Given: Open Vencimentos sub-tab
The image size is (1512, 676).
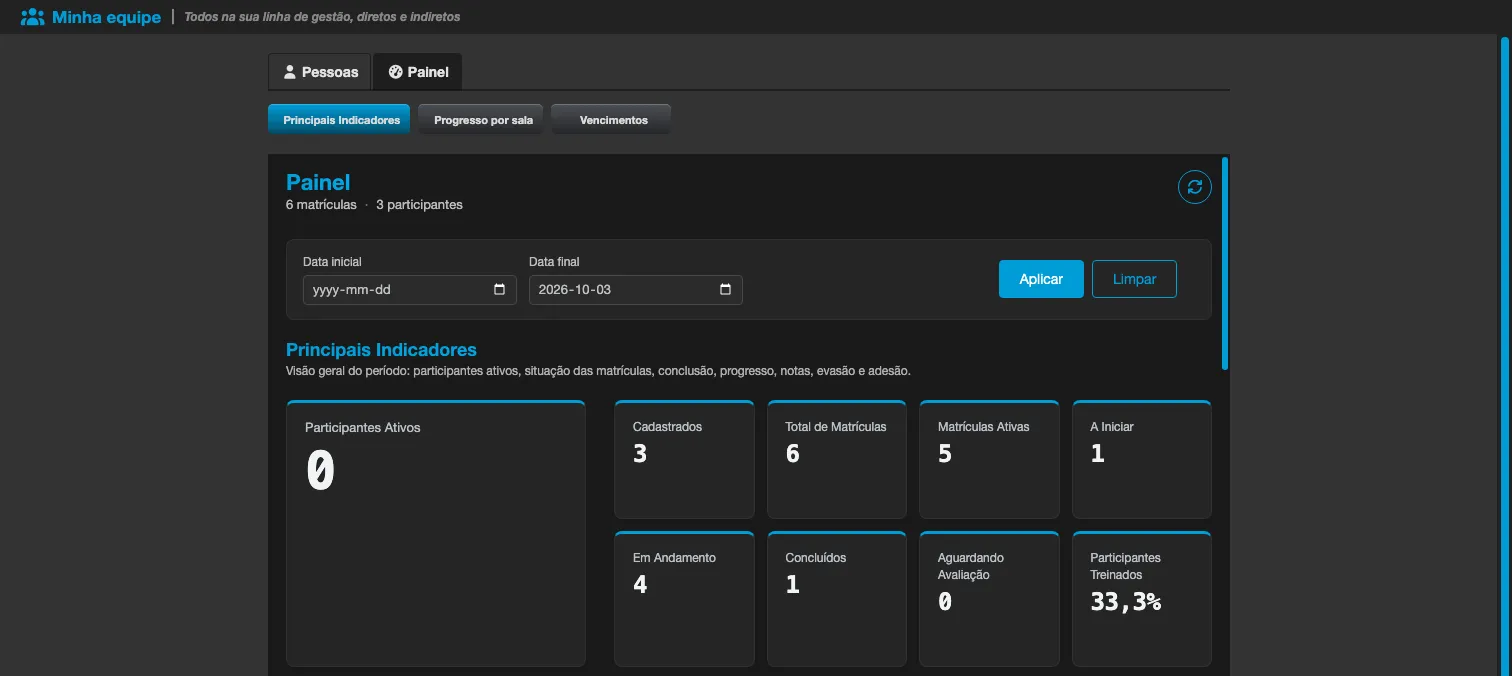Looking at the screenshot, I should tap(611, 119).
